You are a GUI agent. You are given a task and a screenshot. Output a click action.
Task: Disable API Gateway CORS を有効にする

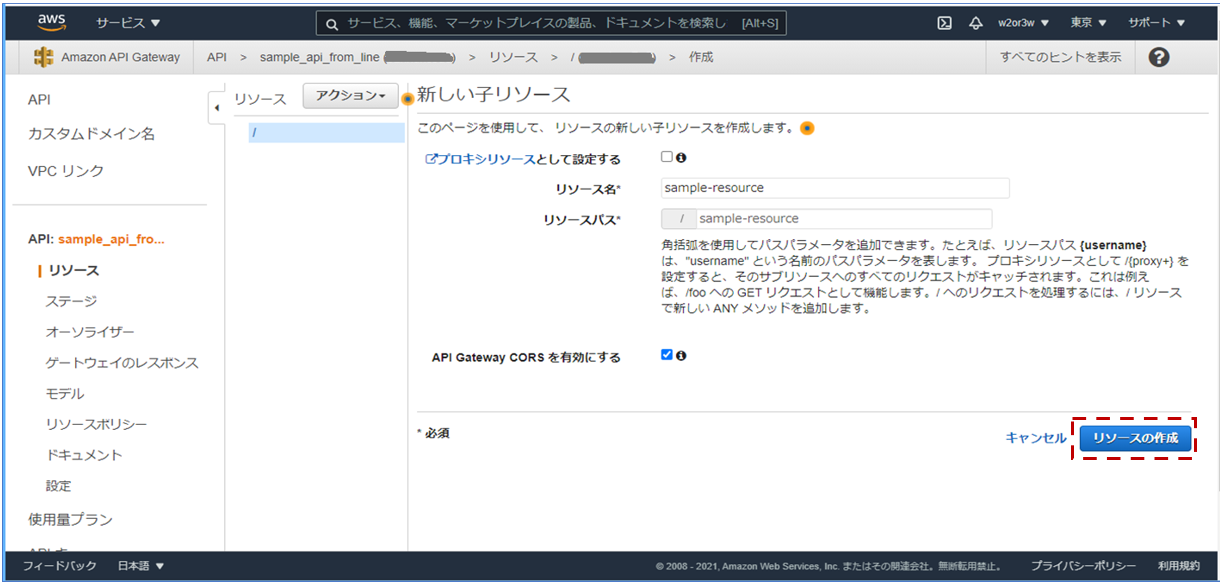(666, 355)
